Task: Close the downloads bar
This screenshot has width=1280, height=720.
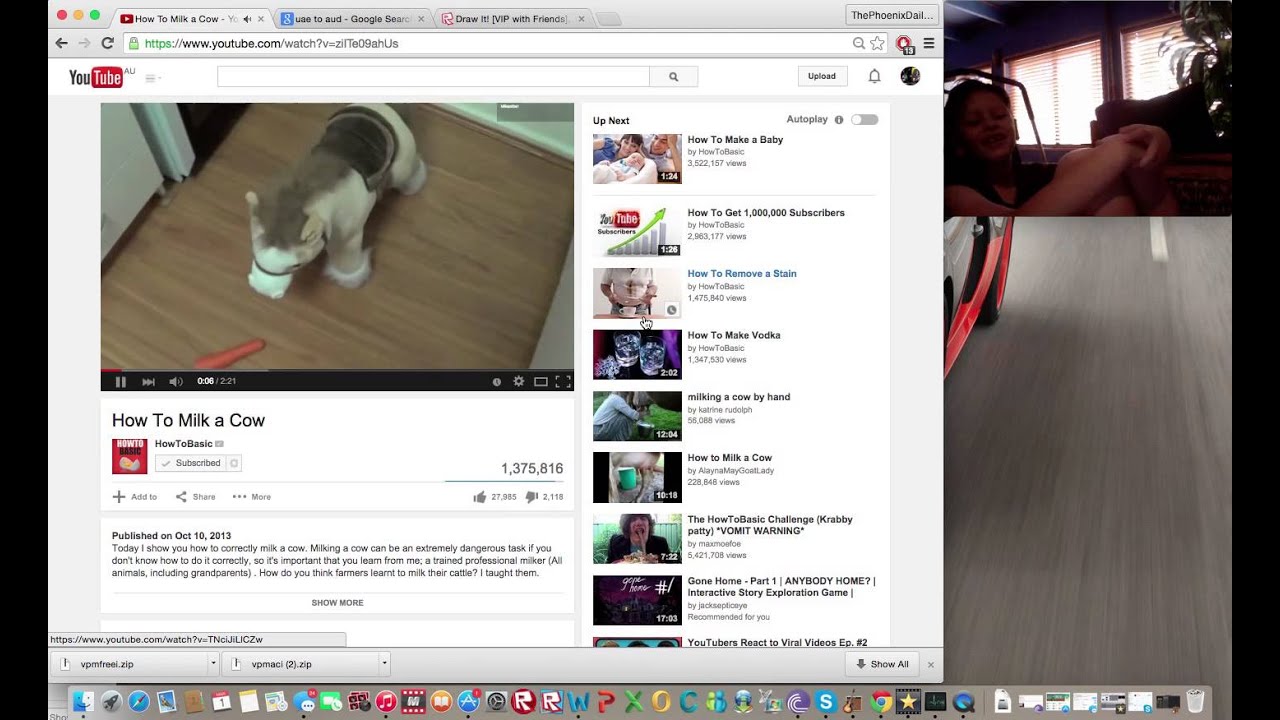Action: click(x=930, y=664)
